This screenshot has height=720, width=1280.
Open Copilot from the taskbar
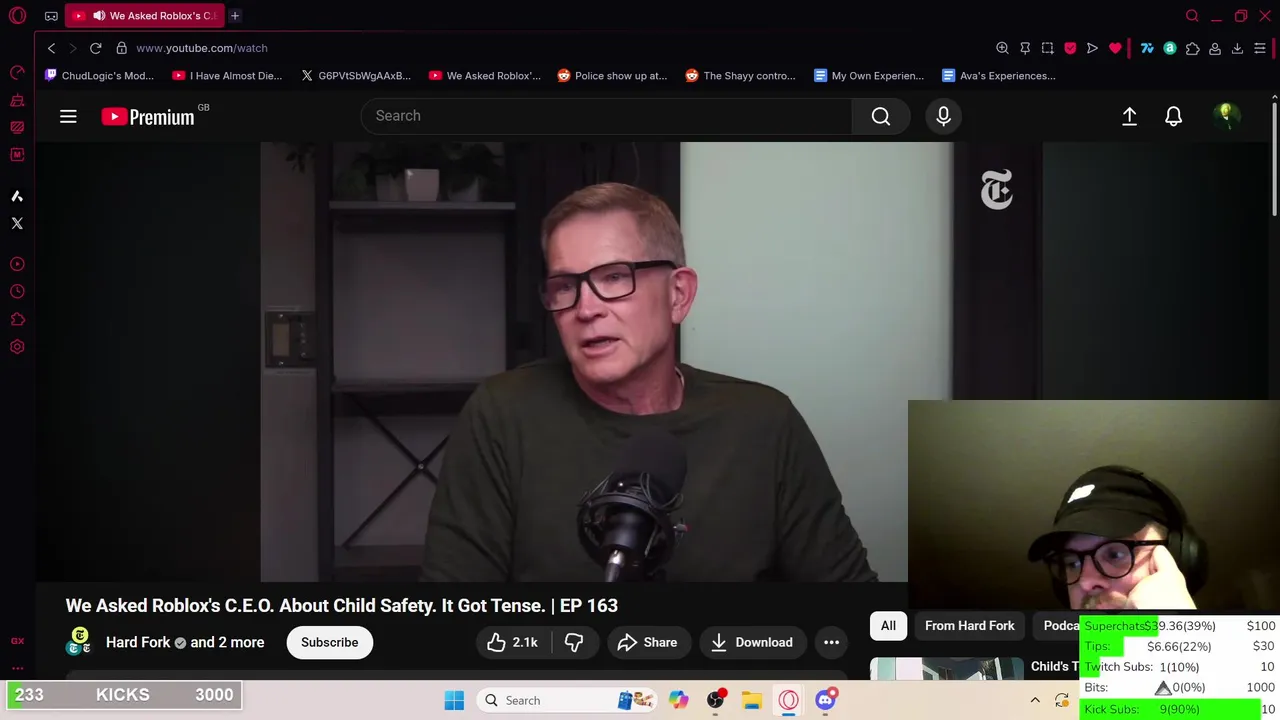point(679,701)
